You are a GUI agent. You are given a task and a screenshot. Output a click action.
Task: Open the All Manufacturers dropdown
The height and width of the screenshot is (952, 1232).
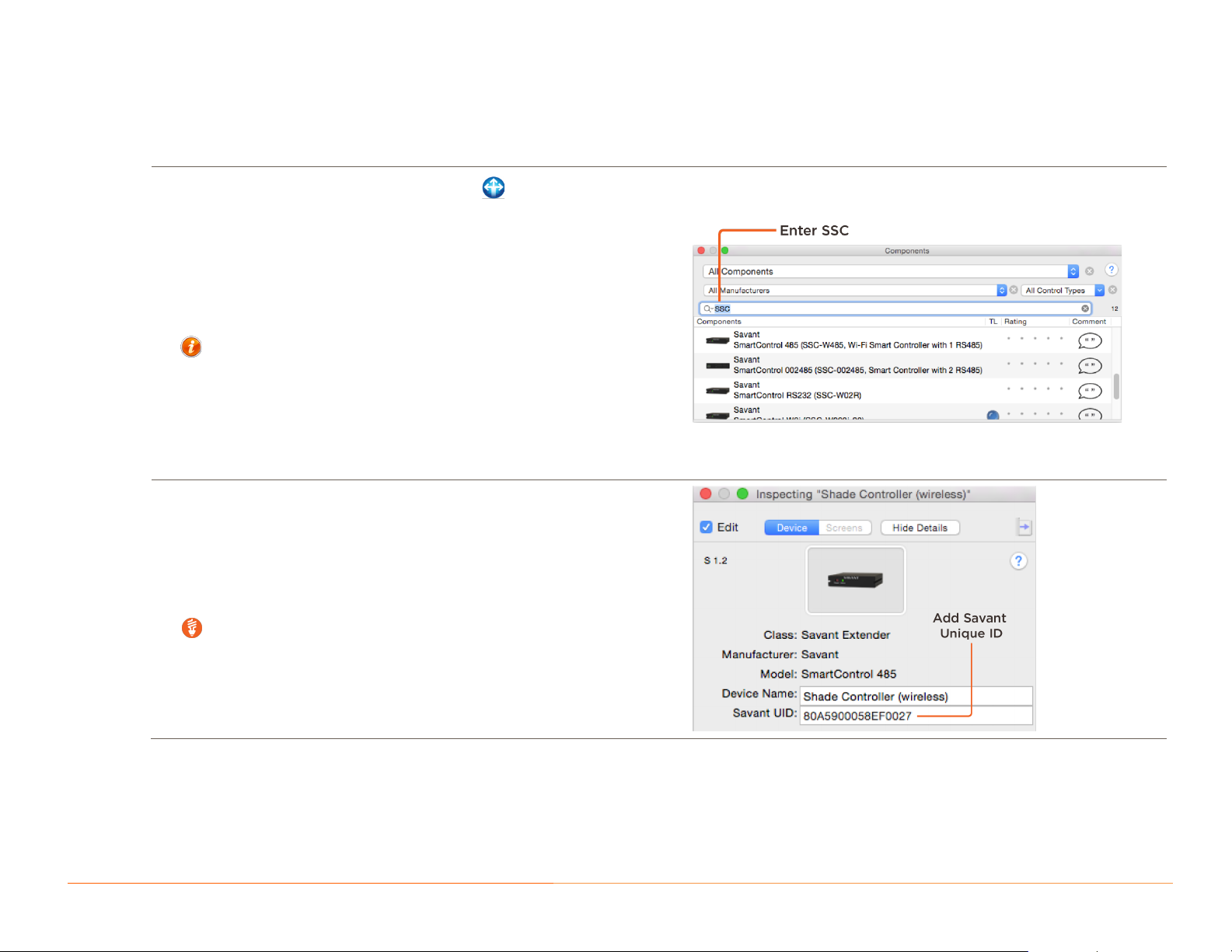(x=855, y=290)
